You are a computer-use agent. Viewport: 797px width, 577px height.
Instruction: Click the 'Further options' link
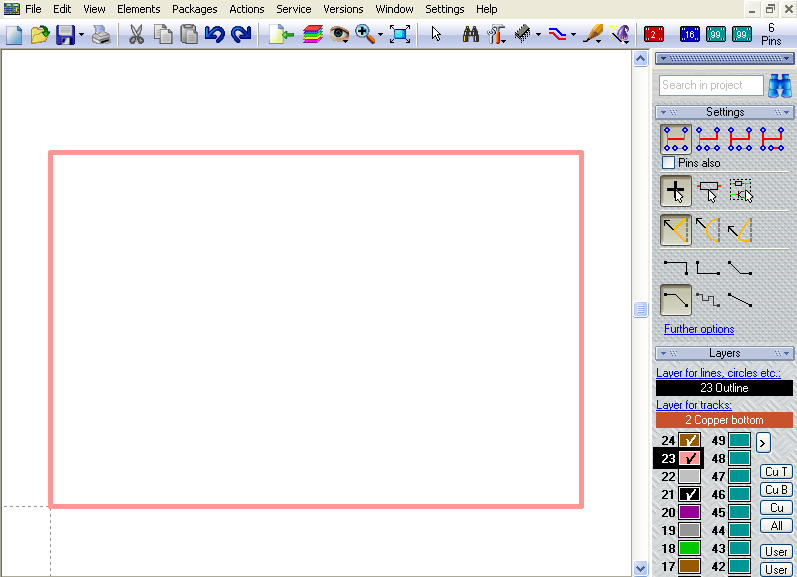(x=699, y=329)
